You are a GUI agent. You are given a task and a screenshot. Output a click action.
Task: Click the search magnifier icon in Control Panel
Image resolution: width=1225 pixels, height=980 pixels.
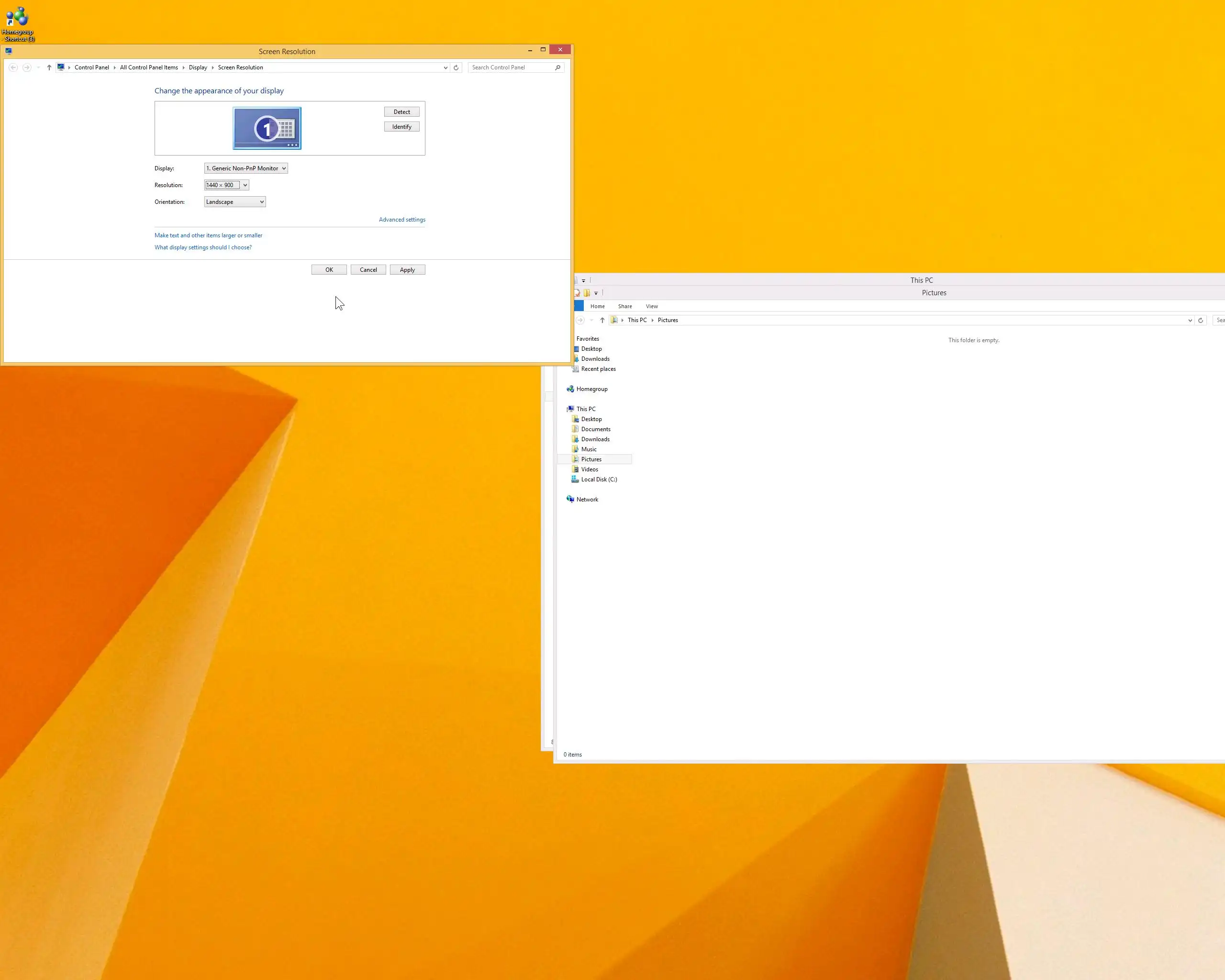pos(557,67)
